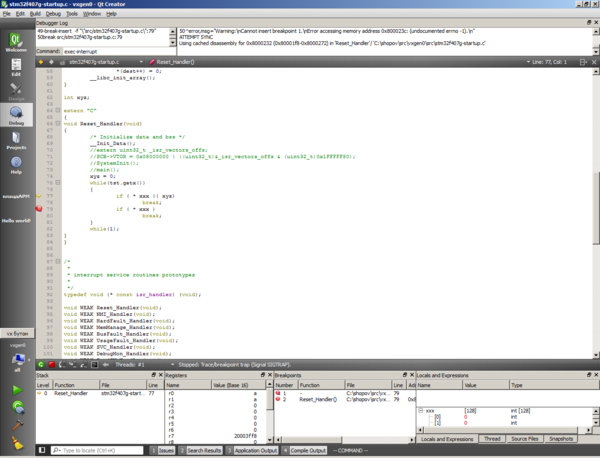Go forward with editor navigation arrow
Screen dimensions: 600x458
[x=51, y=62]
